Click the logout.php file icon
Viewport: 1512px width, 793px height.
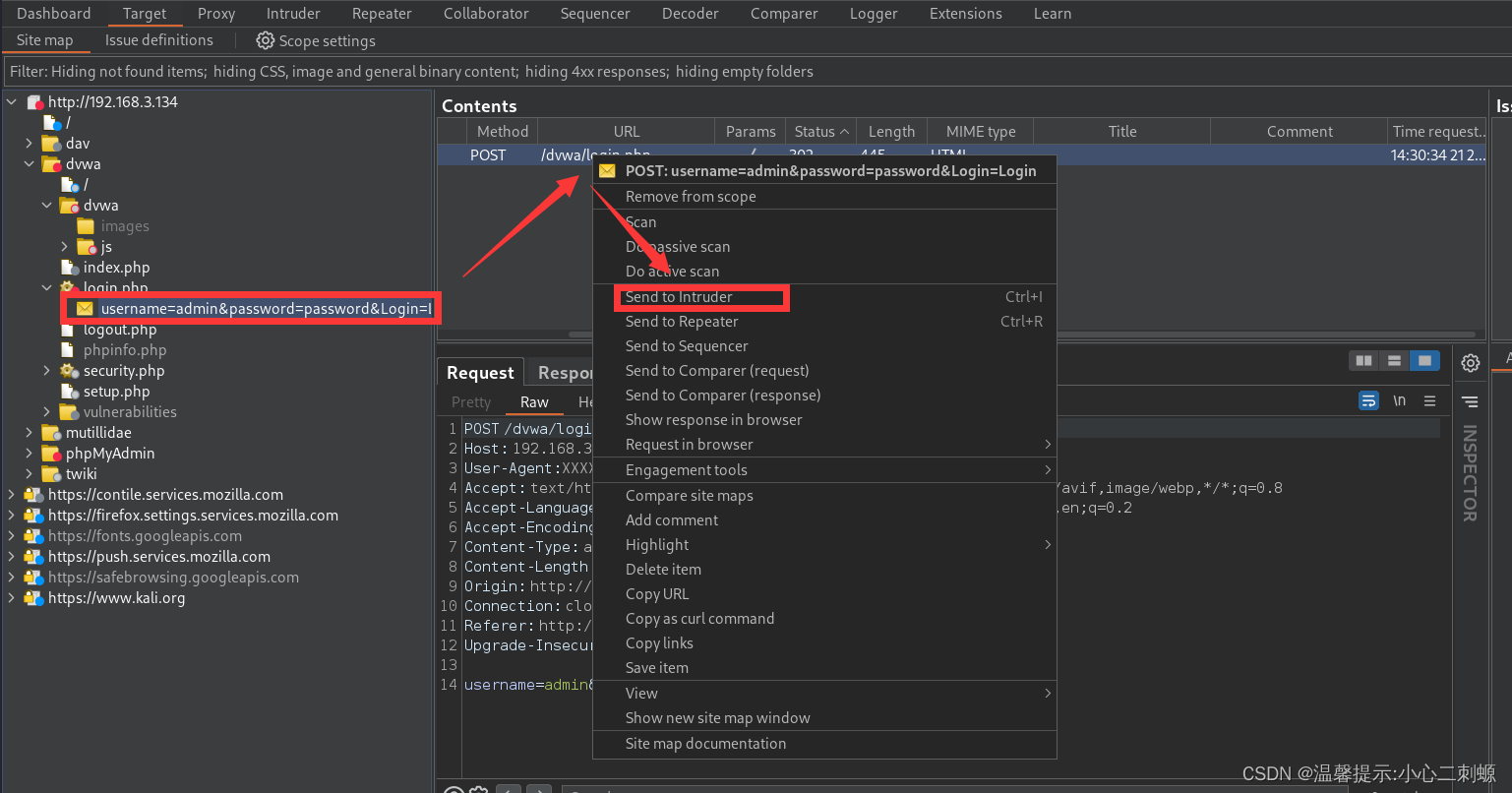click(x=68, y=330)
